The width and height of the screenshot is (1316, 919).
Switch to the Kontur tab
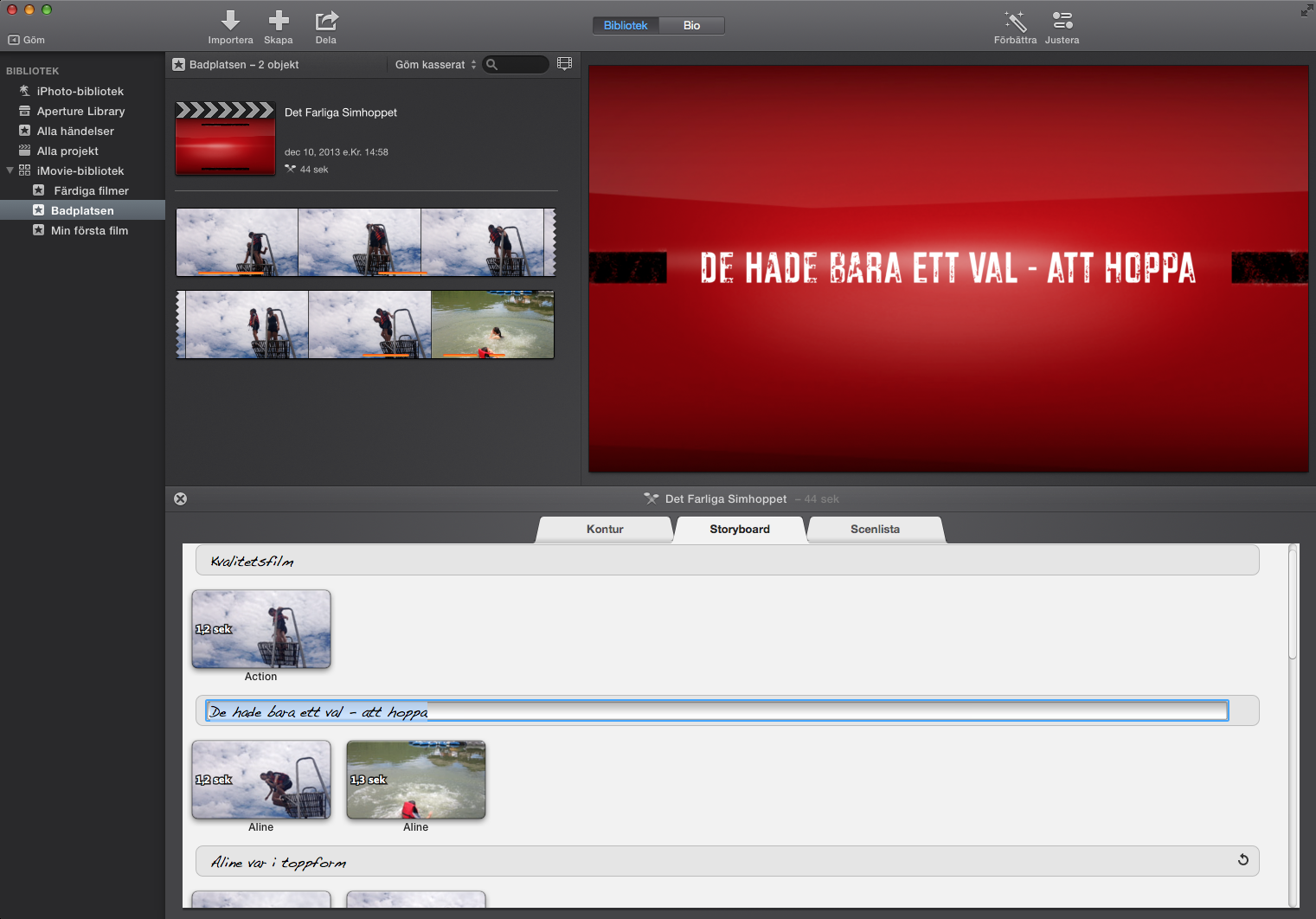tap(605, 530)
